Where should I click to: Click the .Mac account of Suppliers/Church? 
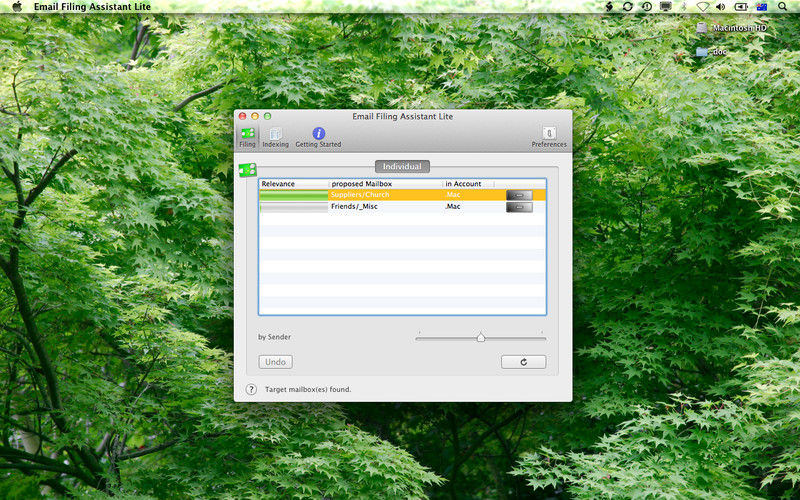pyautogui.click(x=453, y=195)
